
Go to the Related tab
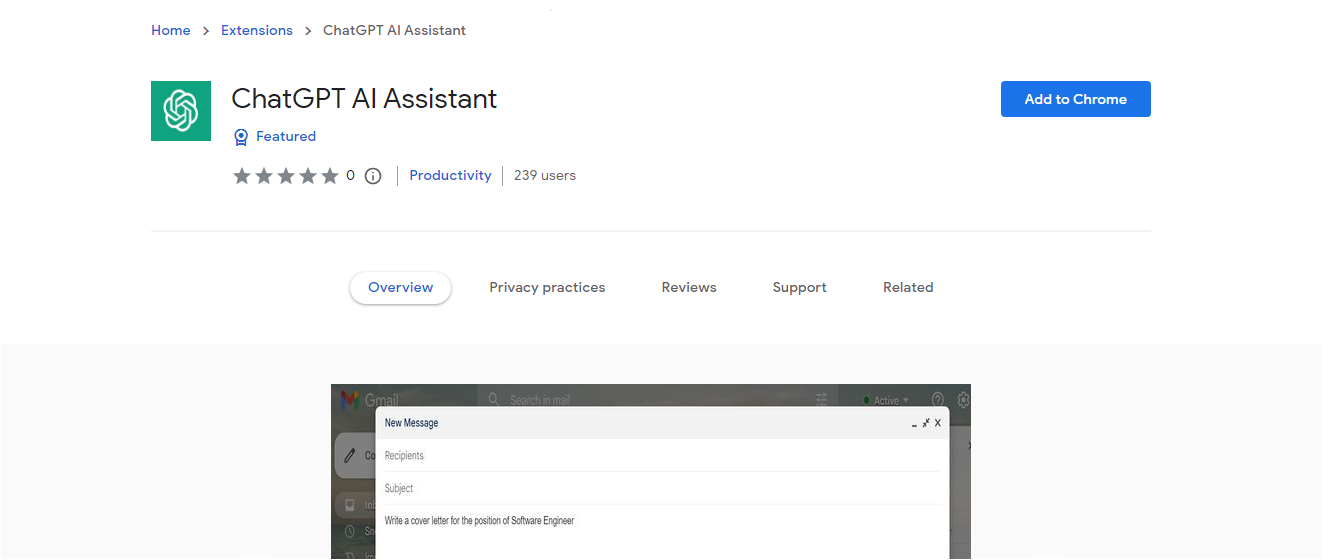coord(908,288)
